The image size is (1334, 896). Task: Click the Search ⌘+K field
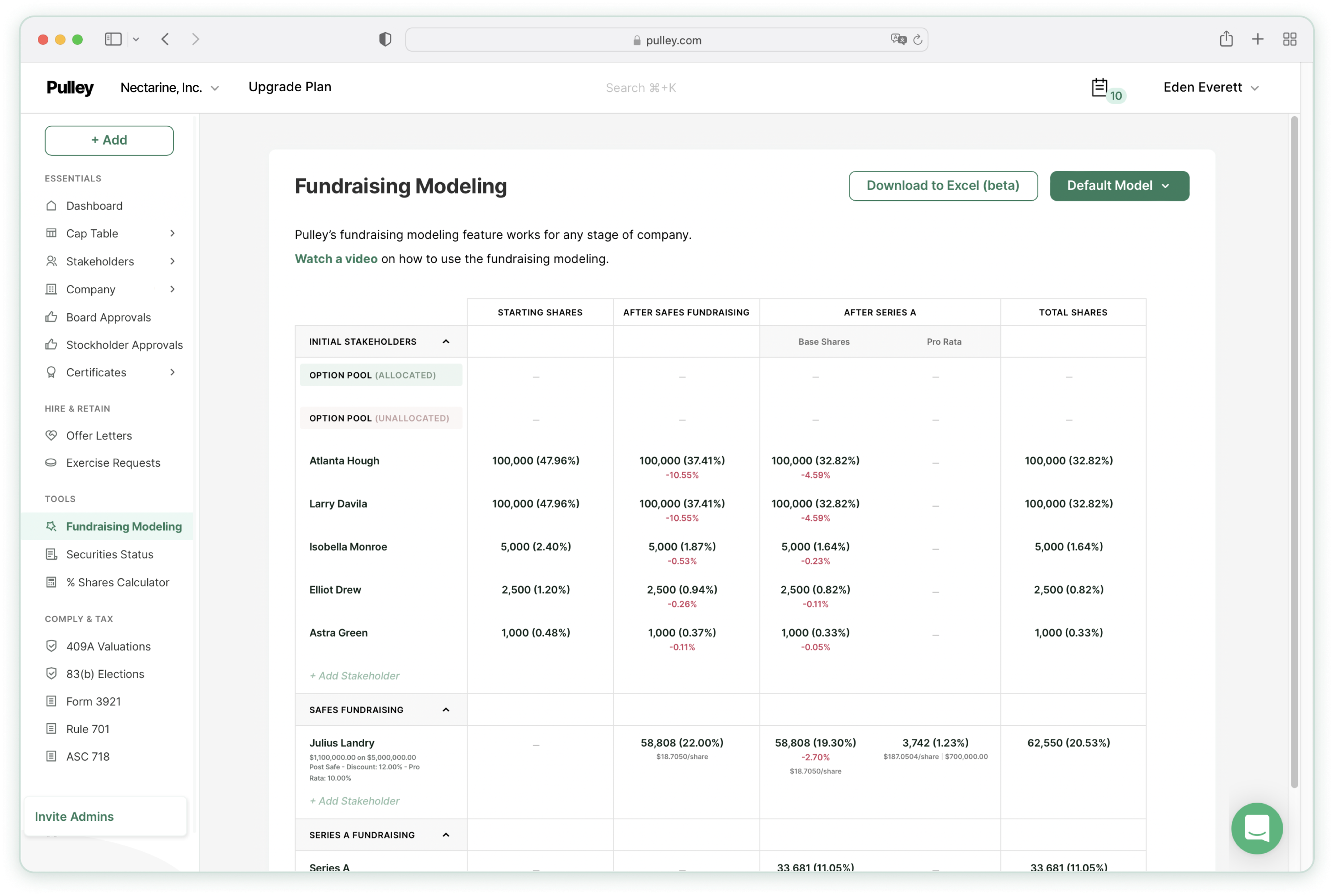[641, 88]
